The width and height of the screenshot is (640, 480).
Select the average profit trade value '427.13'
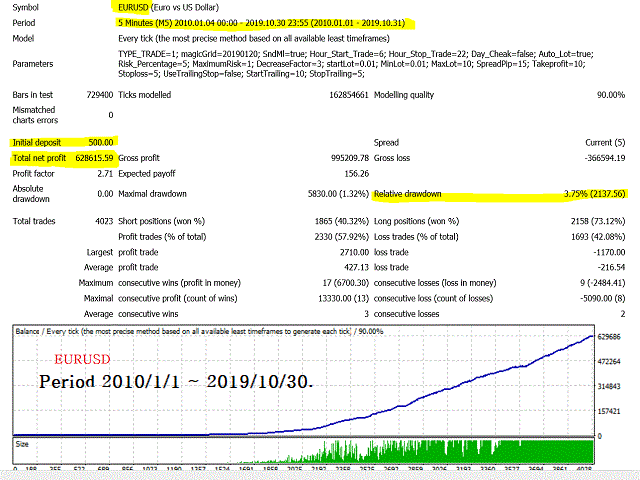point(356,267)
